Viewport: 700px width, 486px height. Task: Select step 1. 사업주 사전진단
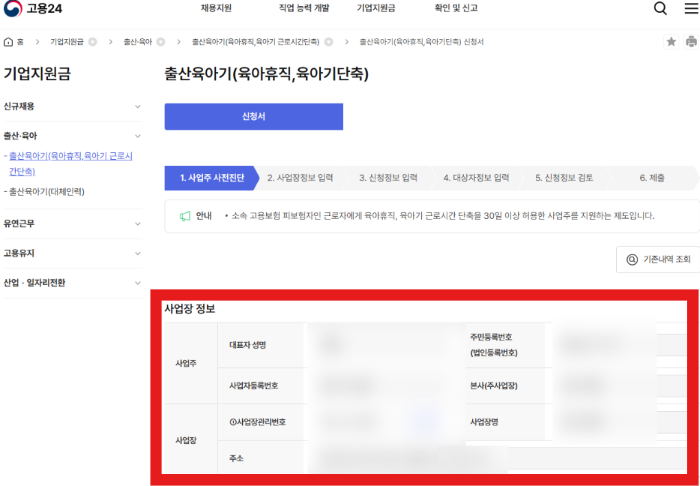[x=212, y=178]
